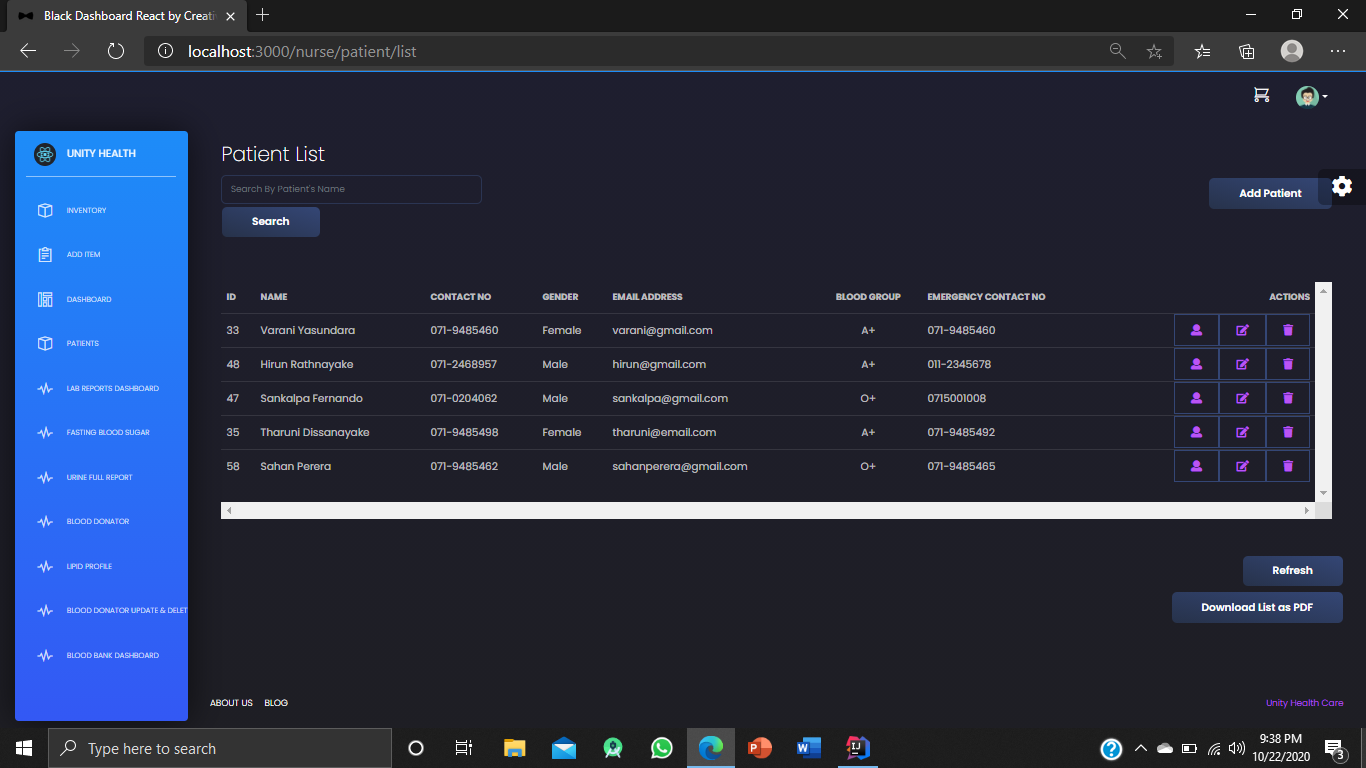This screenshot has width=1366, height=768.
Task: Delete patient Hirun Rathnayake
Action: 1288,364
